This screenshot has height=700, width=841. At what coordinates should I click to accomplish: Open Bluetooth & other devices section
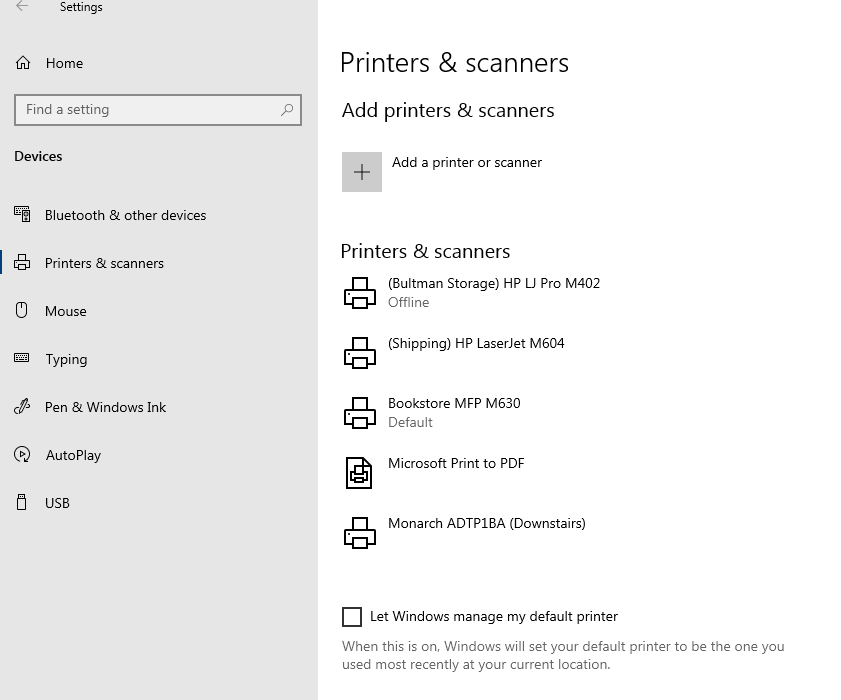(x=125, y=215)
